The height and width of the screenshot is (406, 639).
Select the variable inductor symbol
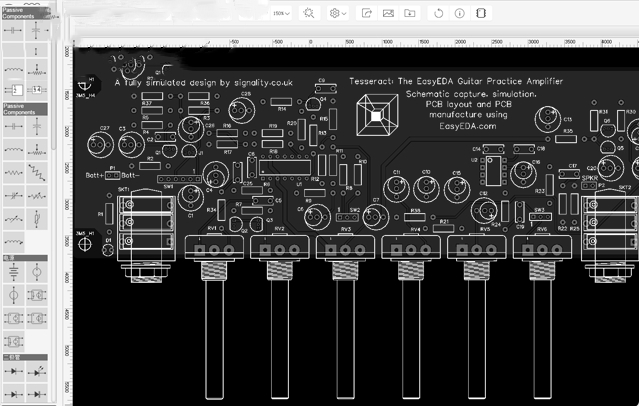coord(13,219)
